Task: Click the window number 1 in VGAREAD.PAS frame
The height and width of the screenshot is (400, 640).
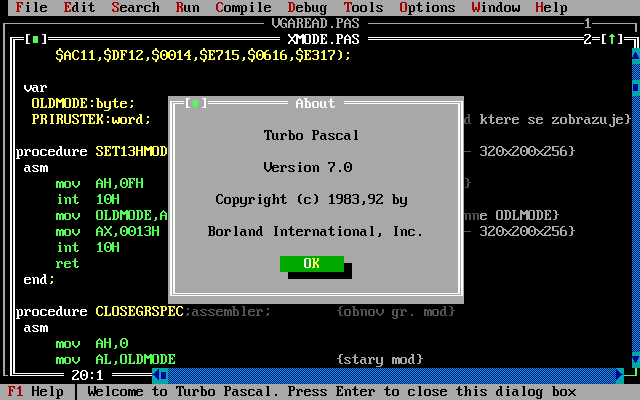Action: pyautogui.click(x=588, y=23)
